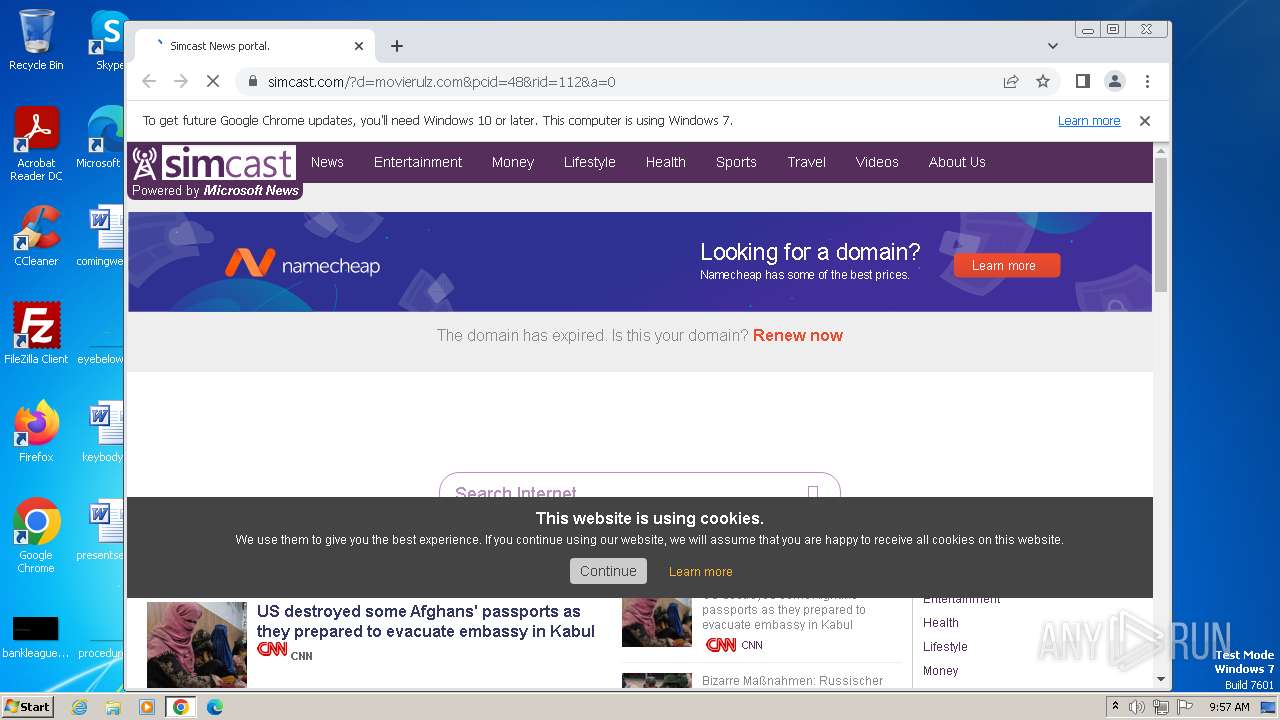Dismiss the Chrome update notice
Screen dimensions: 1280x720
point(1145,121)
